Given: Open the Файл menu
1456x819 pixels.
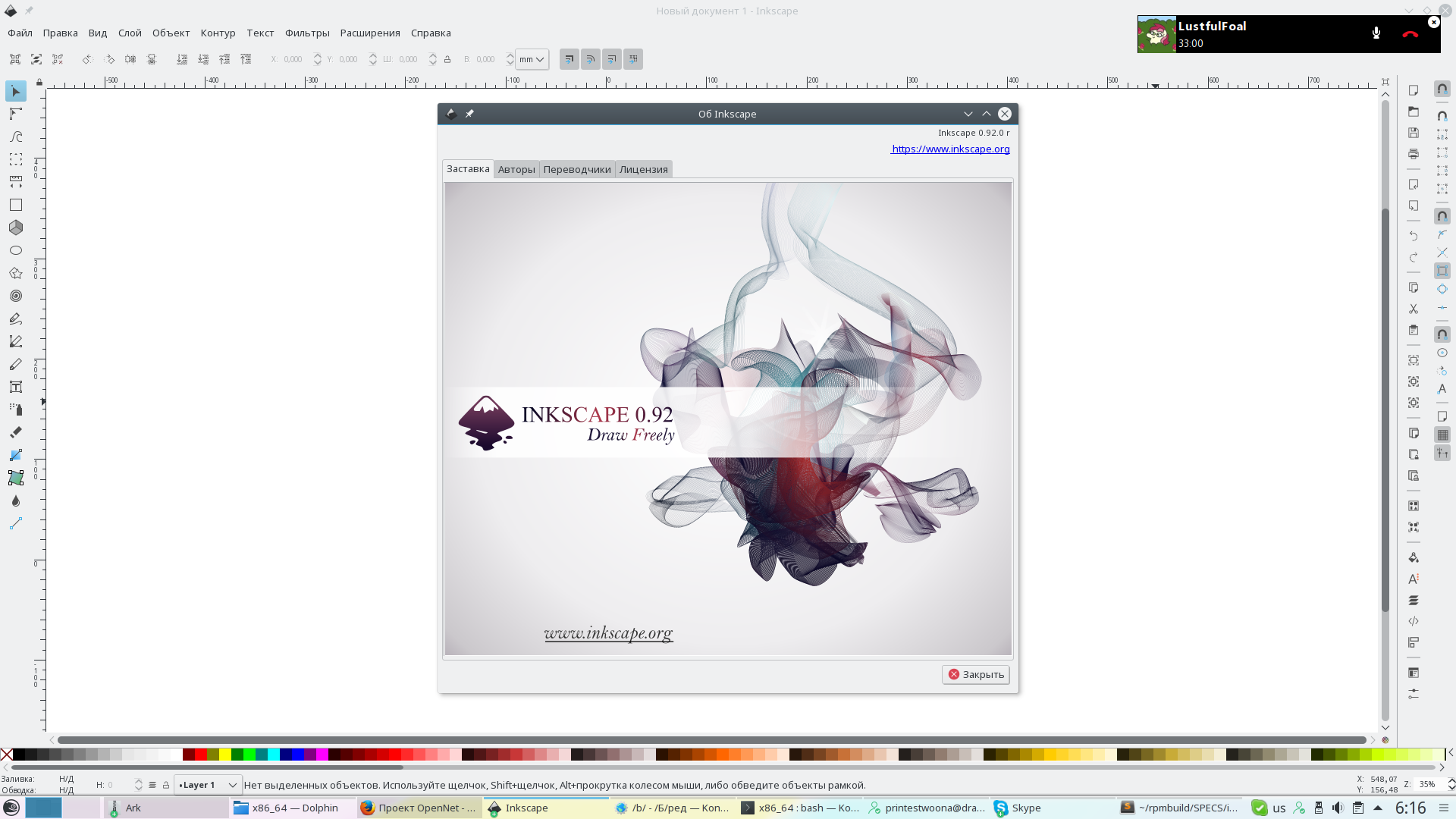Looking at the screenshot, I should coord(20,33).
